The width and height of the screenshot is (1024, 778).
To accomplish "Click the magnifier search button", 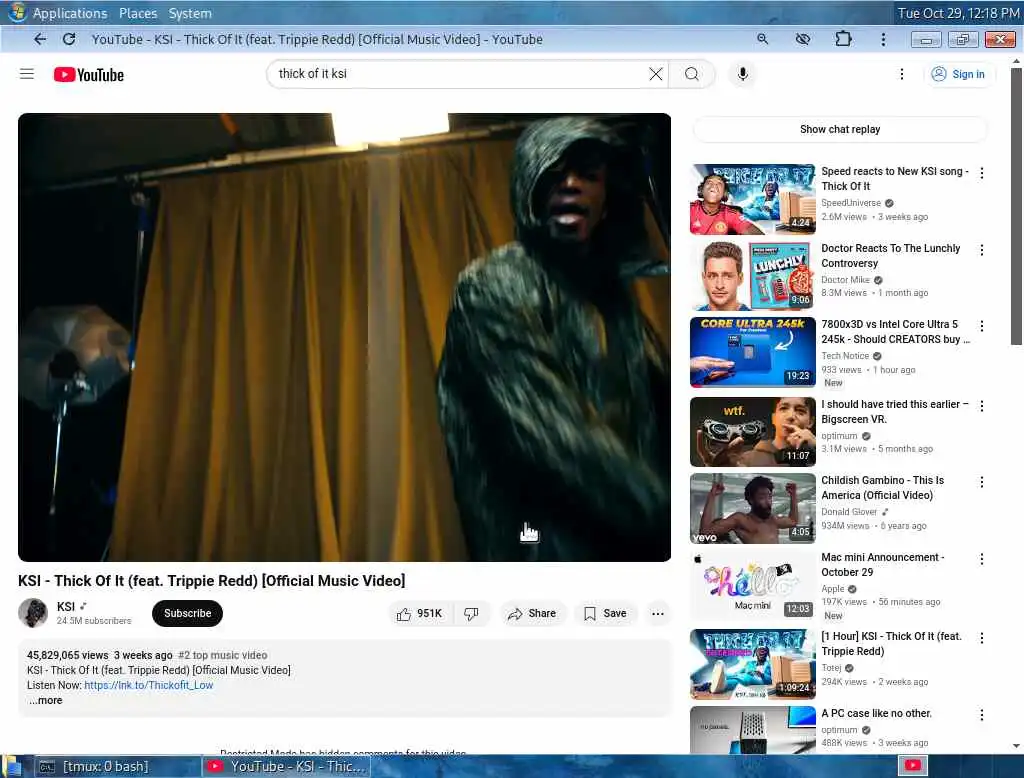I will pyautogui.click(x=692, y=74).
